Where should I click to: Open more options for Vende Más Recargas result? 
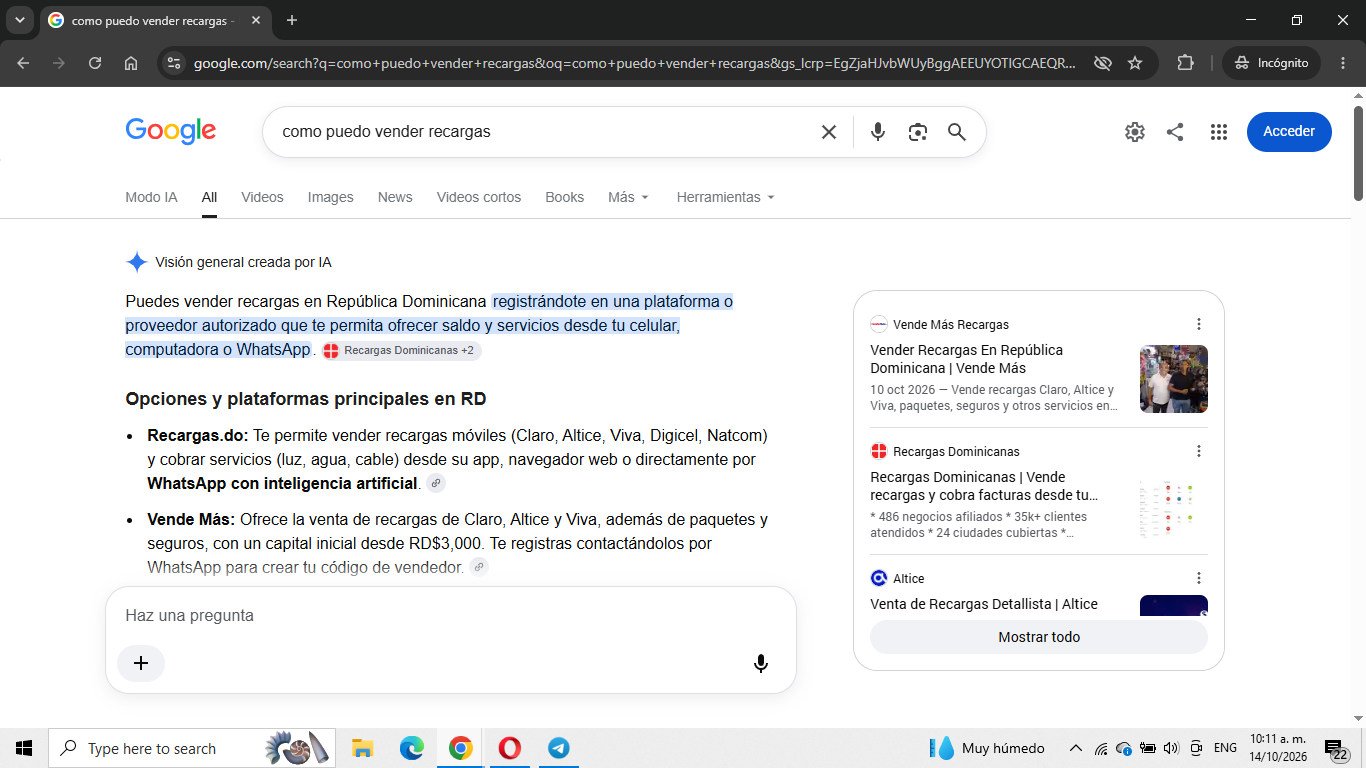pos(1199,324)
